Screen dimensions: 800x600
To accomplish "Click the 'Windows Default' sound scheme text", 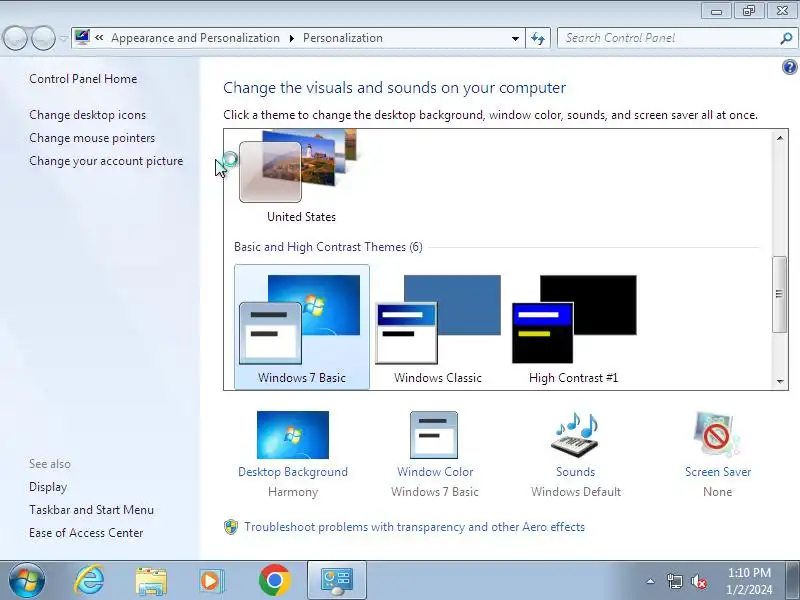I will point(576,492).
